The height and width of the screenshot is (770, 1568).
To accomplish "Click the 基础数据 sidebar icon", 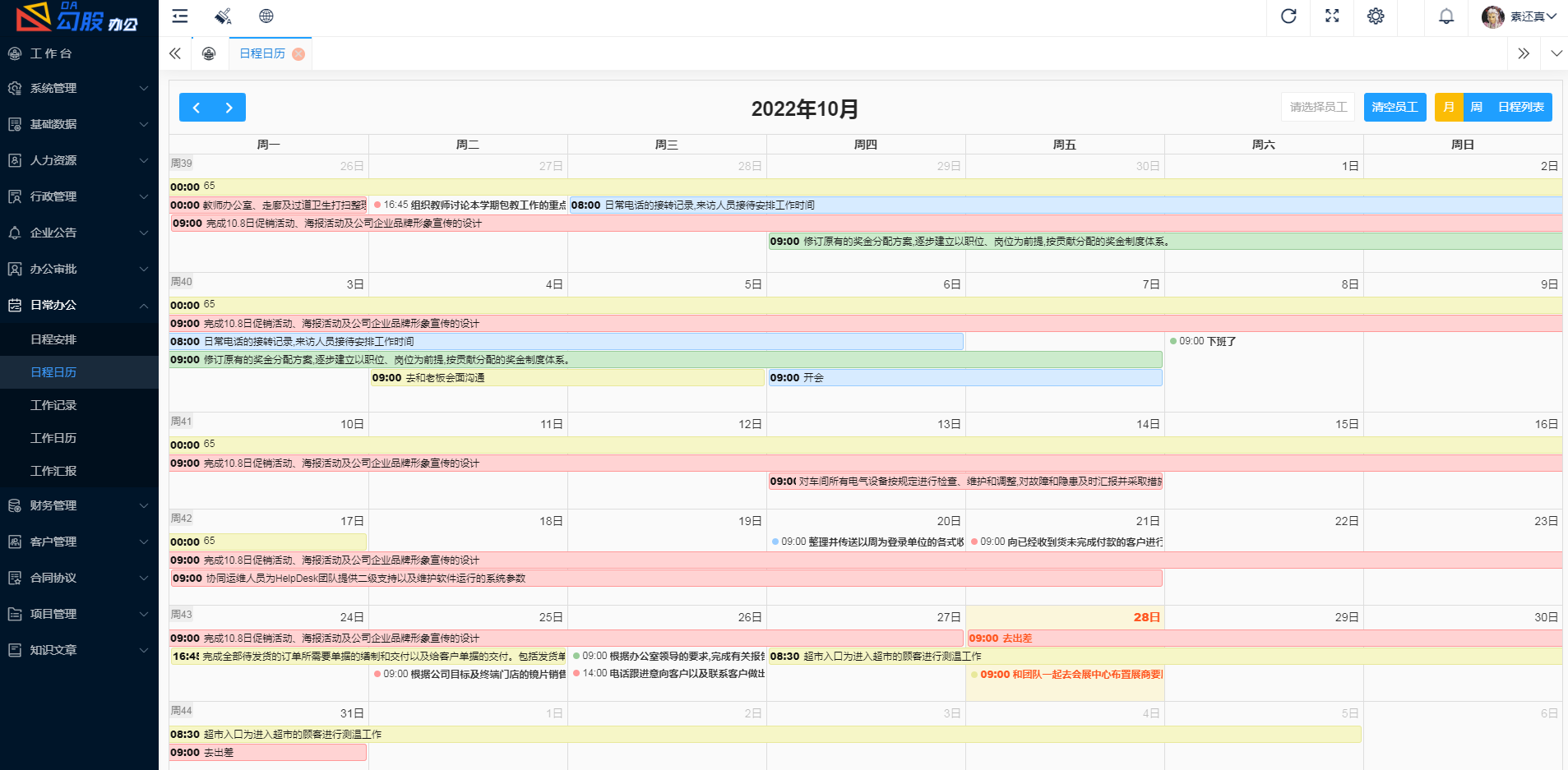I will point(15,124).
